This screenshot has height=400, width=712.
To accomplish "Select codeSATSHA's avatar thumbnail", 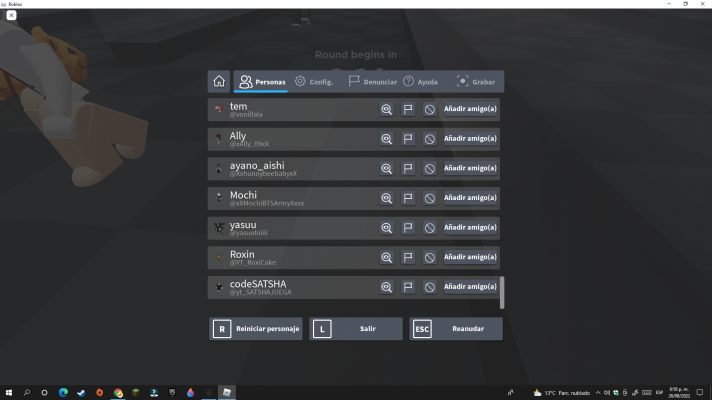I will 219,286.
